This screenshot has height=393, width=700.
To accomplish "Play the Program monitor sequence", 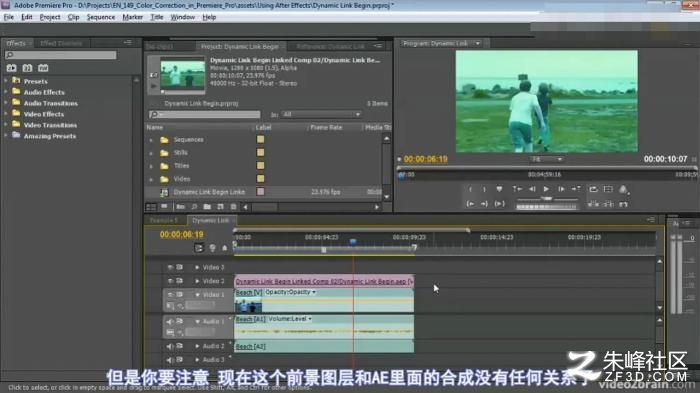I will (546, 189).
